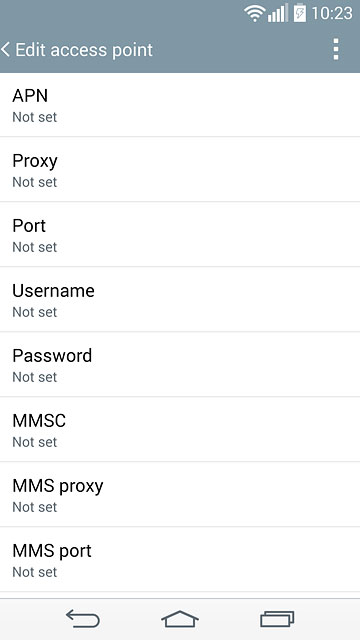
Task: Select the MMS port entry
Action: click(x=180, y=559)
